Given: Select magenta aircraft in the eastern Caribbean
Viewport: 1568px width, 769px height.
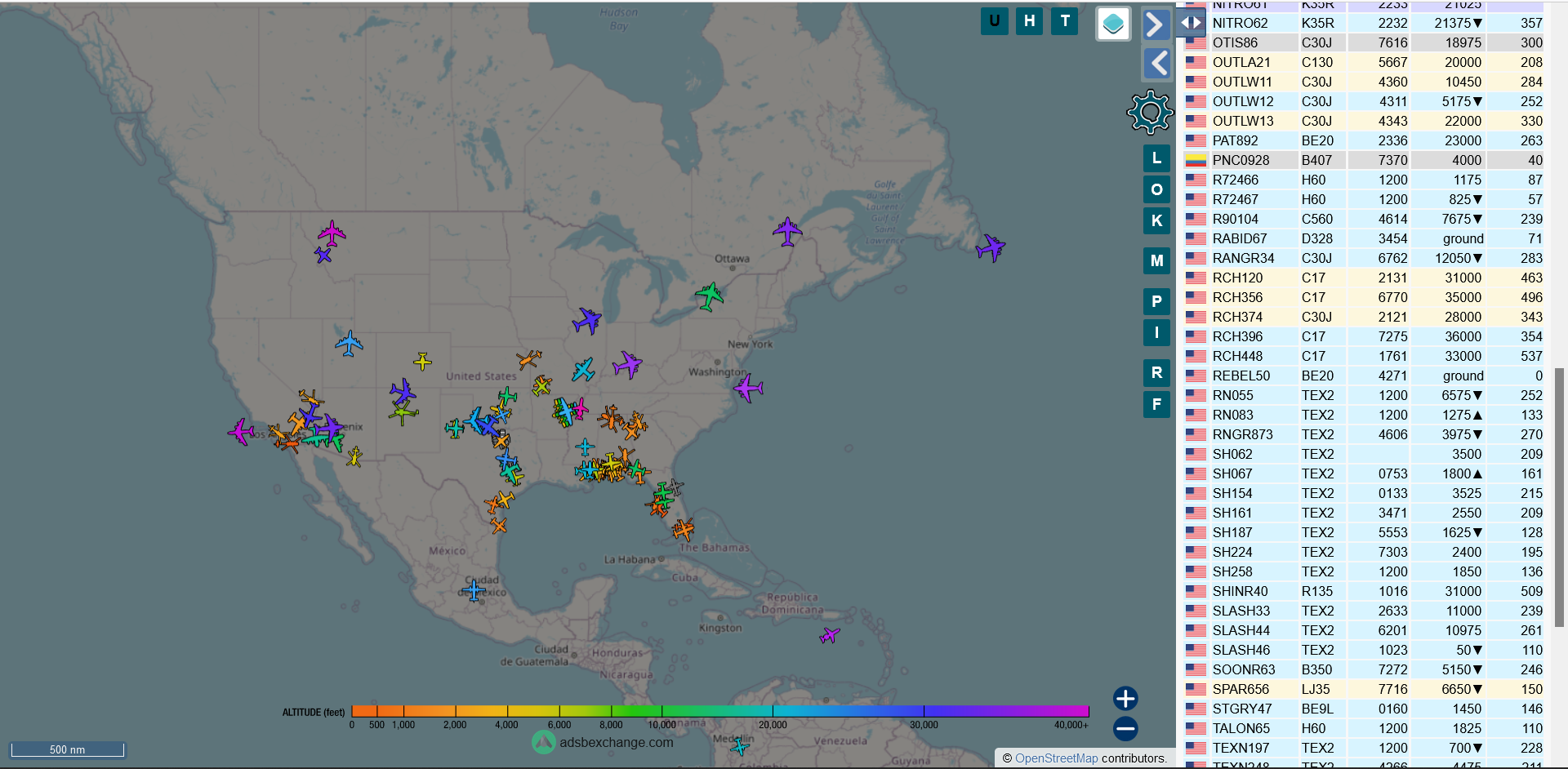Looking at the screenshot, I should click(x=830, y=635).
